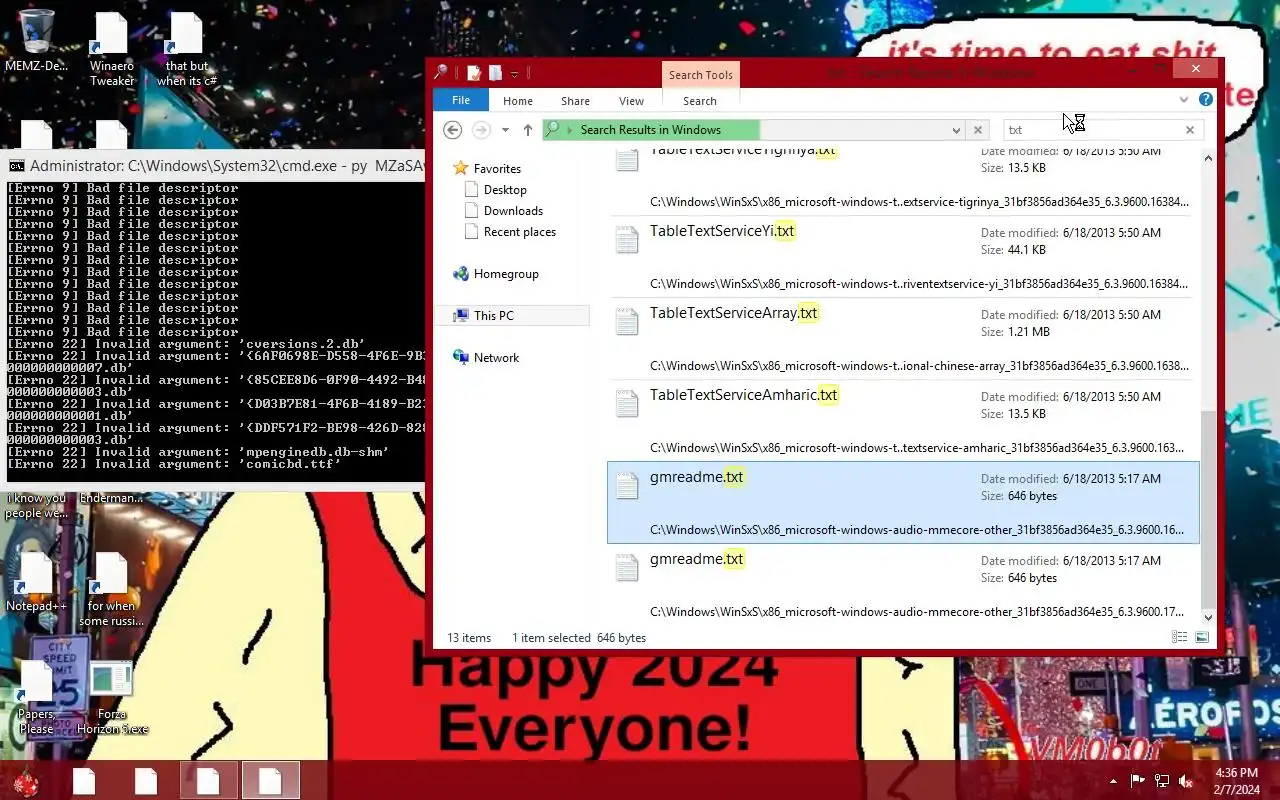Screen dimensions: 1280x800
Task: Open the Action Center flag tray icon
Action: point(1138,782)
